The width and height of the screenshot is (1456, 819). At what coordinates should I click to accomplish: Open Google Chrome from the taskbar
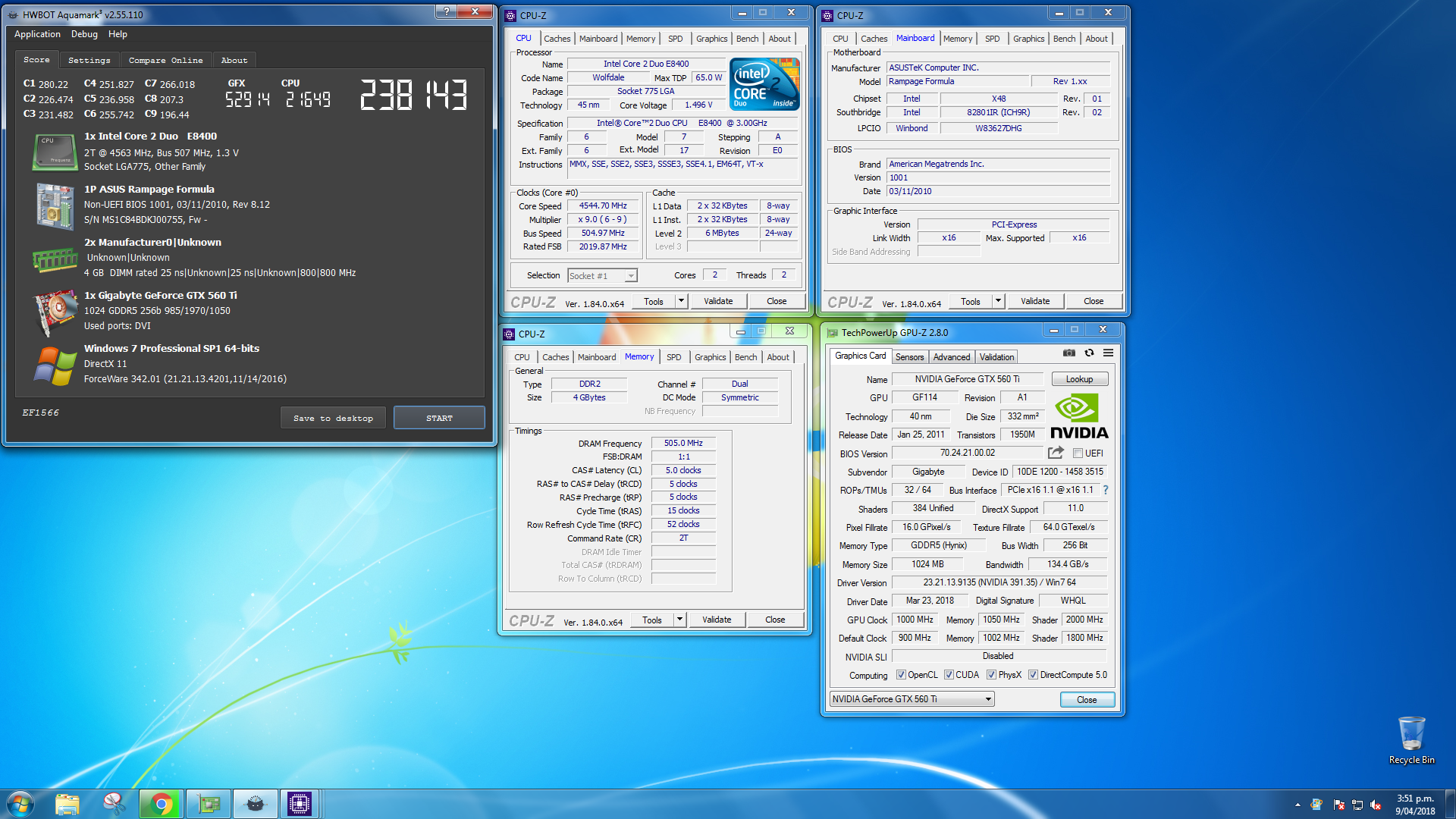tap(161, 804)
